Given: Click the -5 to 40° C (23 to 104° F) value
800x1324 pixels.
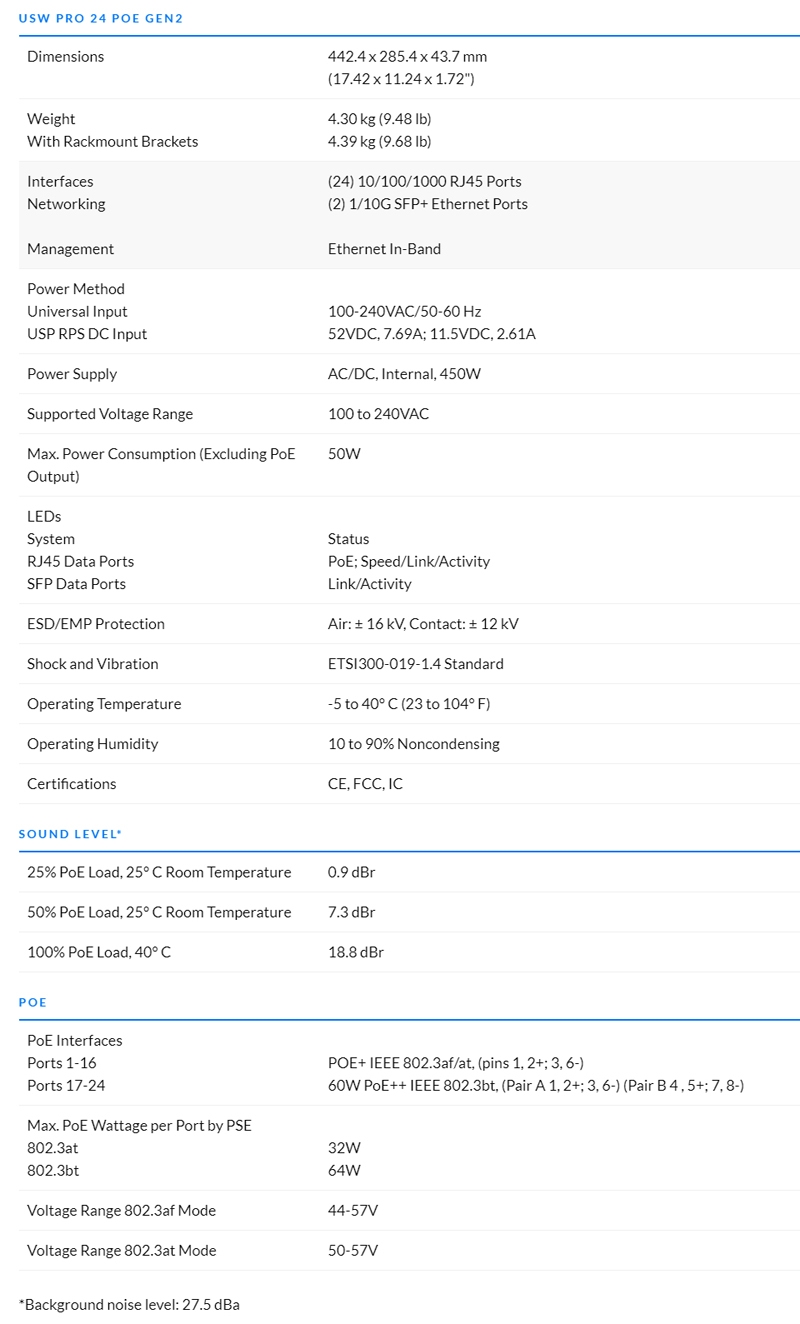Looking at the screenshot, I should [x=409, y=704].
